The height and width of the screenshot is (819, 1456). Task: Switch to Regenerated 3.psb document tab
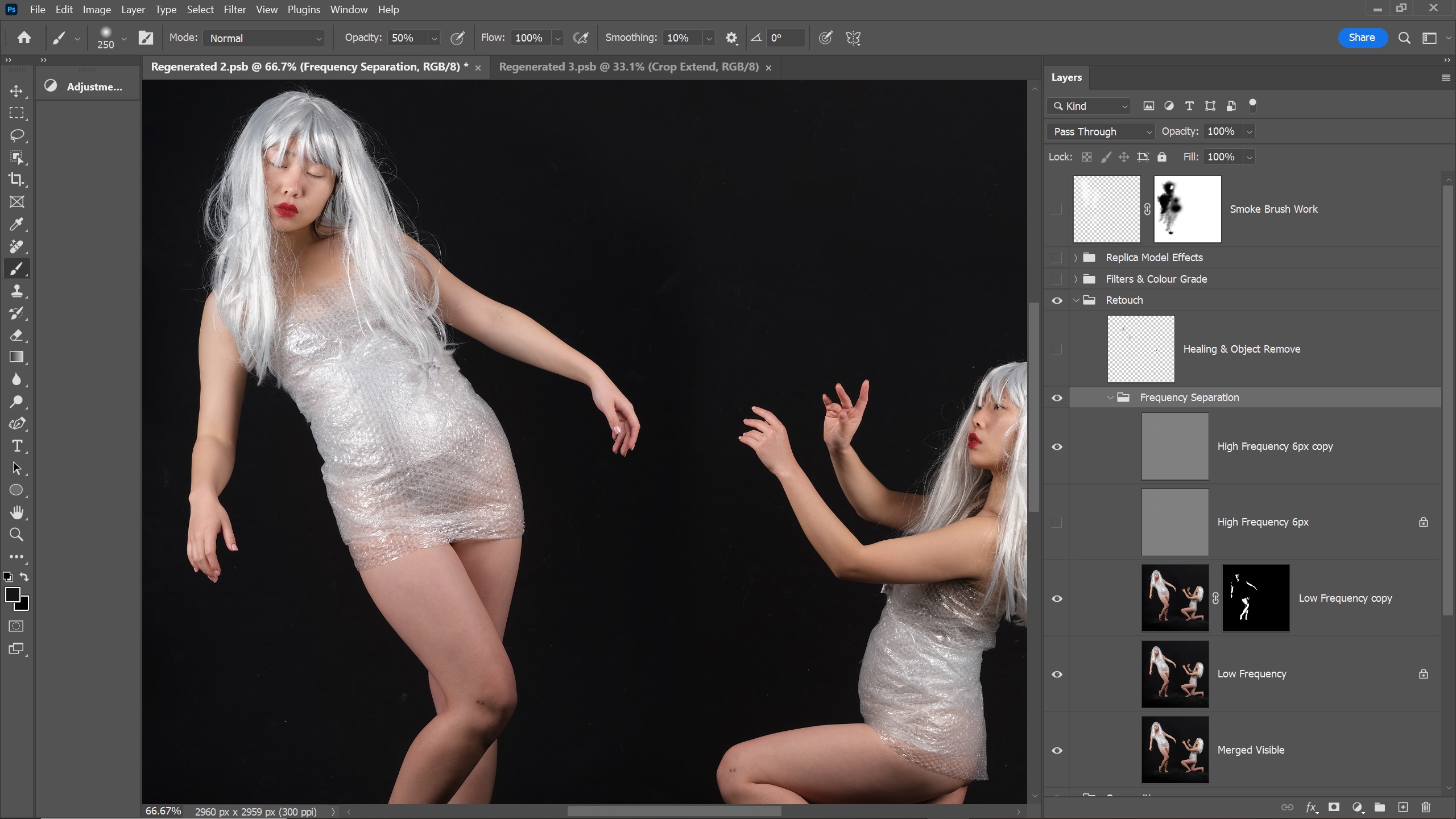[628, 67]
